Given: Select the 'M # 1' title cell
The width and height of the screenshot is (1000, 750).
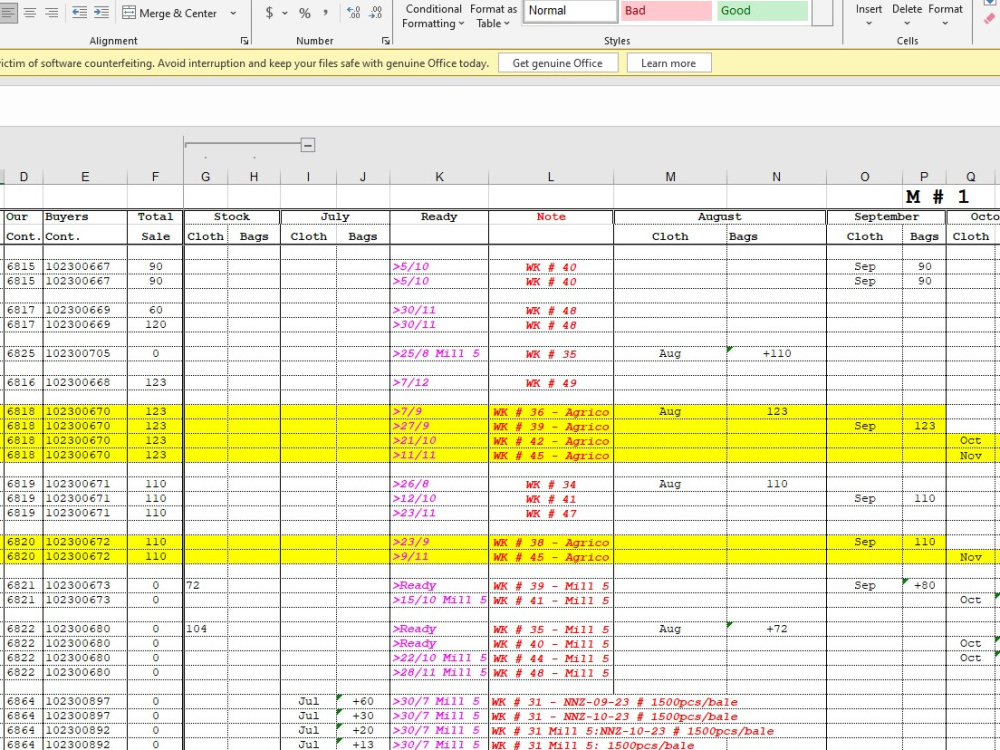Looking at the screenshot, I should click(938, 197).
